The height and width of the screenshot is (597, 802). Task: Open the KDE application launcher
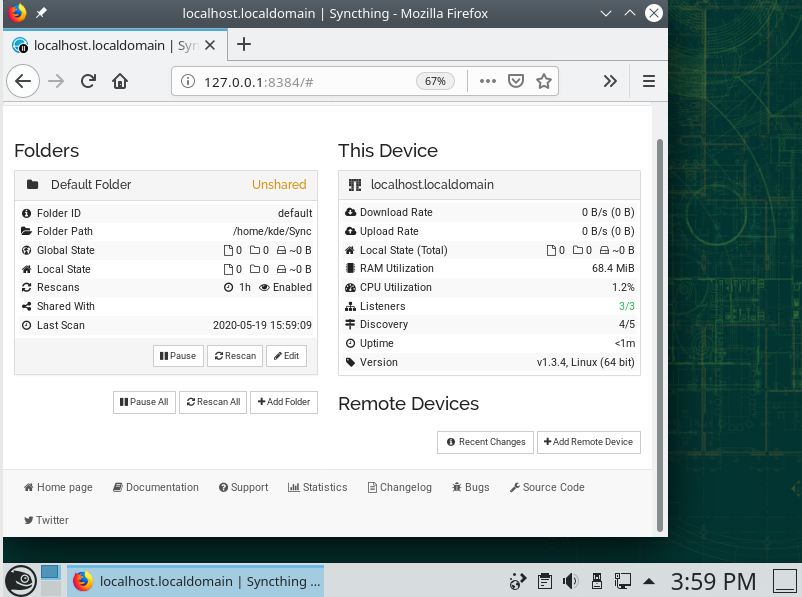(20, 581)
